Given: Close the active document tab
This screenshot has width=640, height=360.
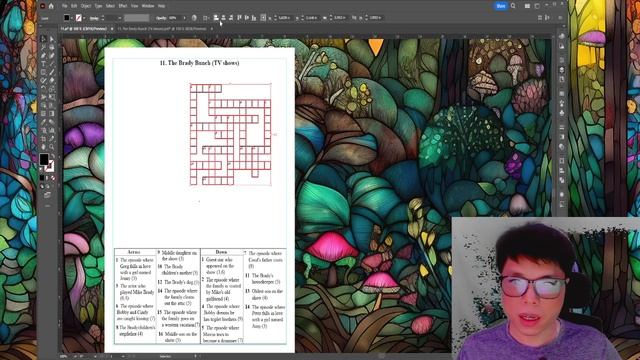Looking at the screenshot, I should [112, 29].
